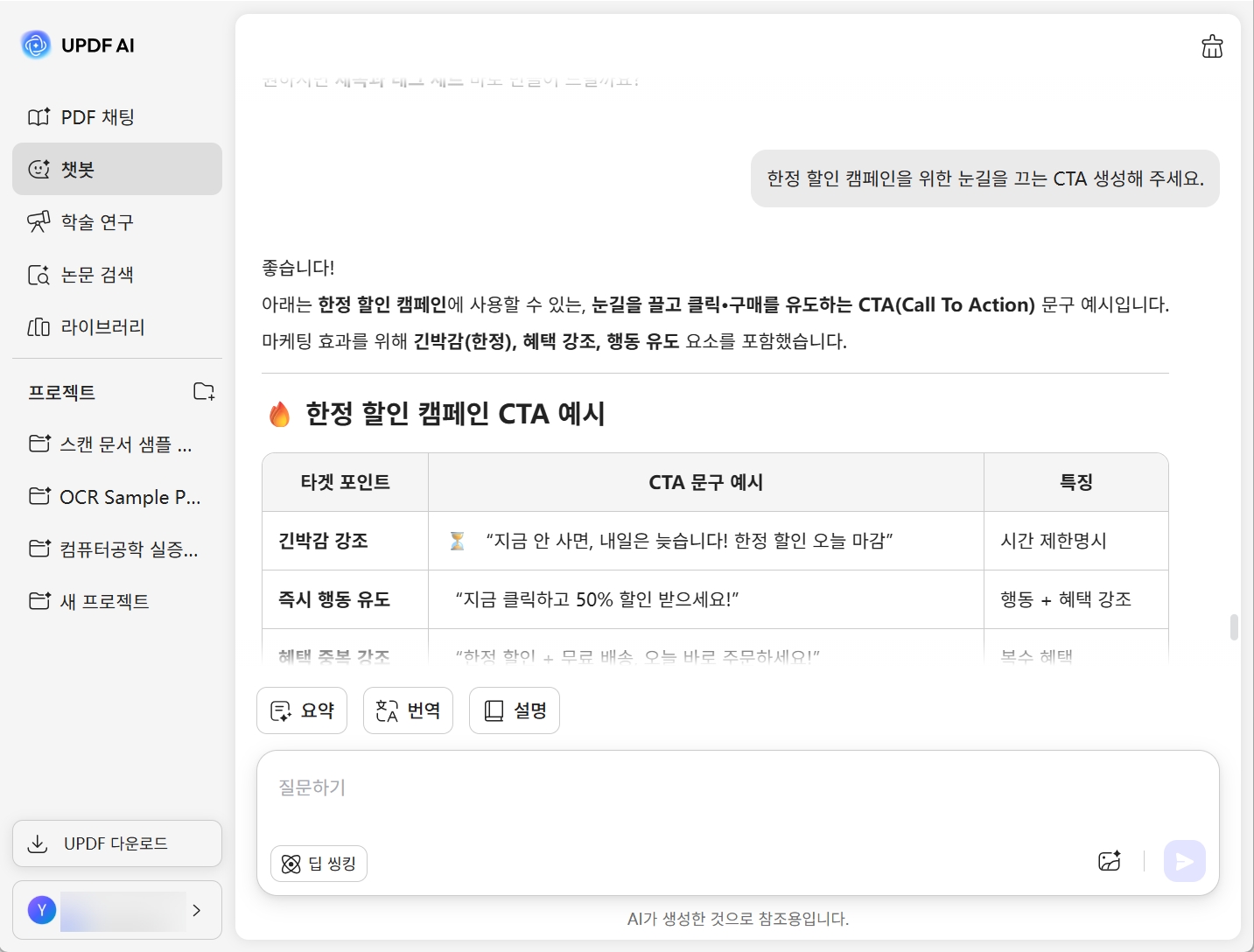
Task: Click the 번역 translate button
Action: click(x=408, y=710)
